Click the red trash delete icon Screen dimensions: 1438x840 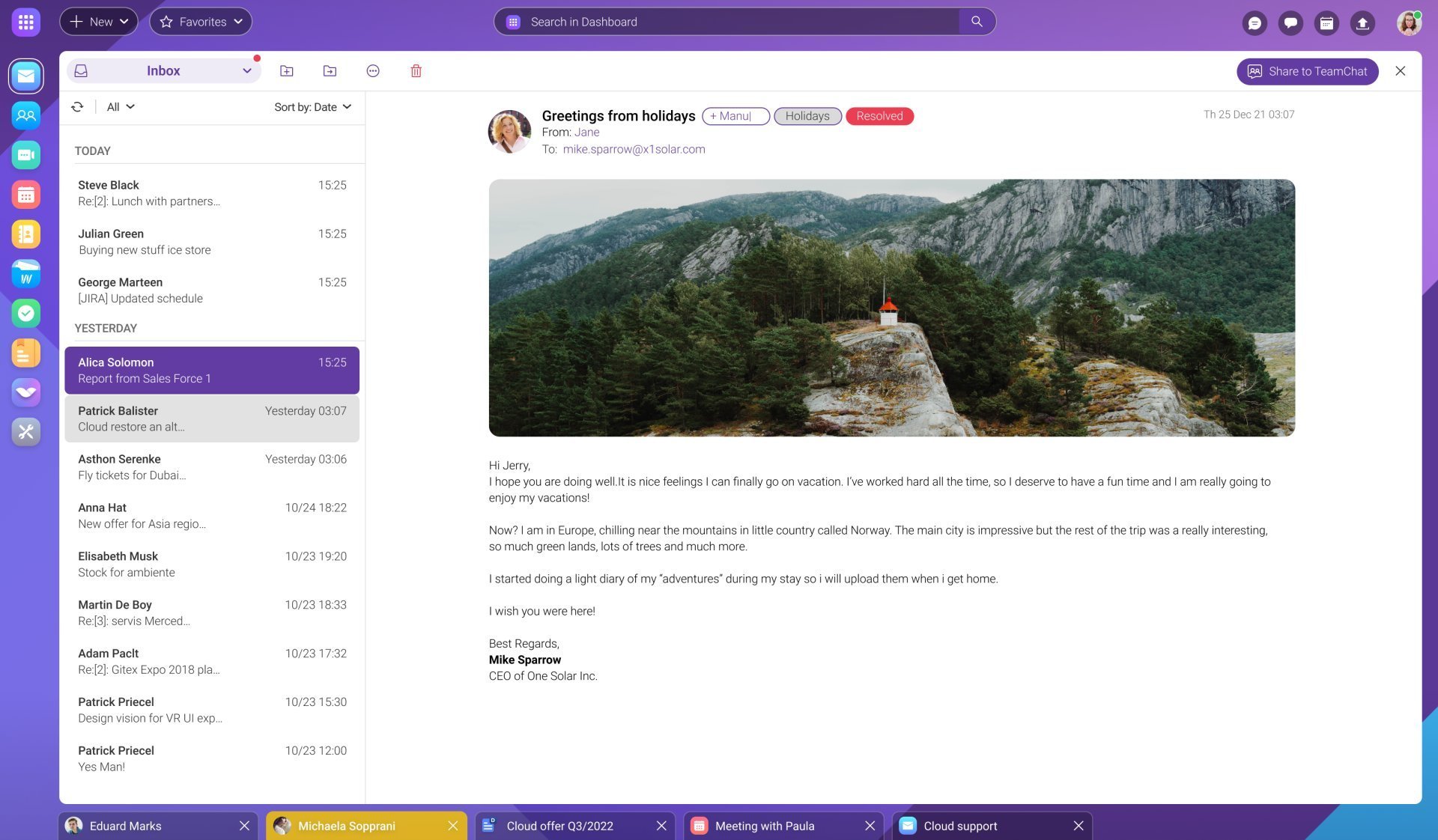click(416, 71)
